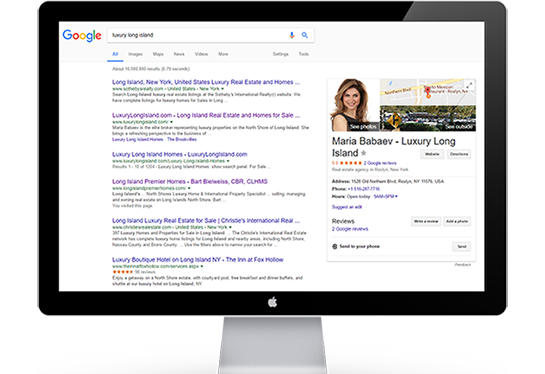Open the More search menu
545x374 pixels.
tap(223, 54)
